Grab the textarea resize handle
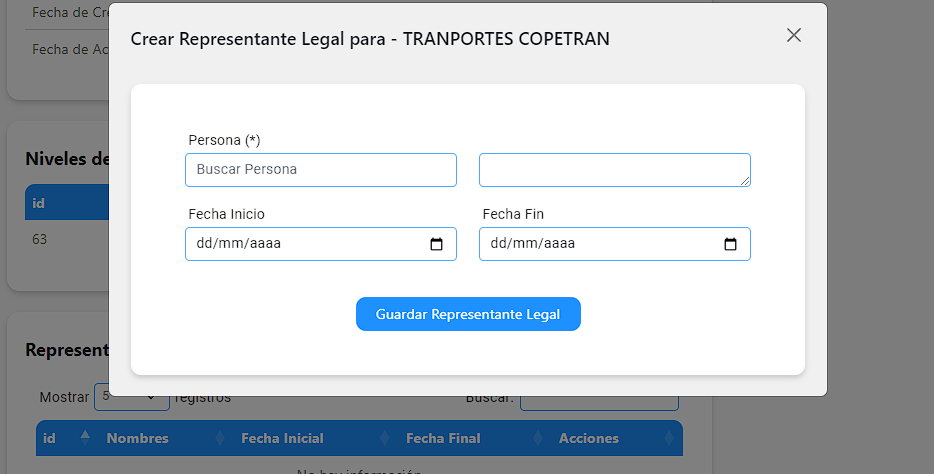The image size is (934, 474). pos(745,181)
